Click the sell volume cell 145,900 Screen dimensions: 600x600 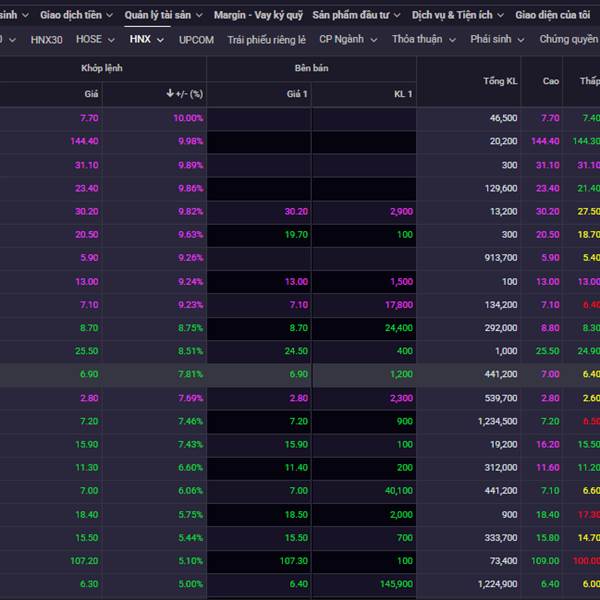[390, 584]
